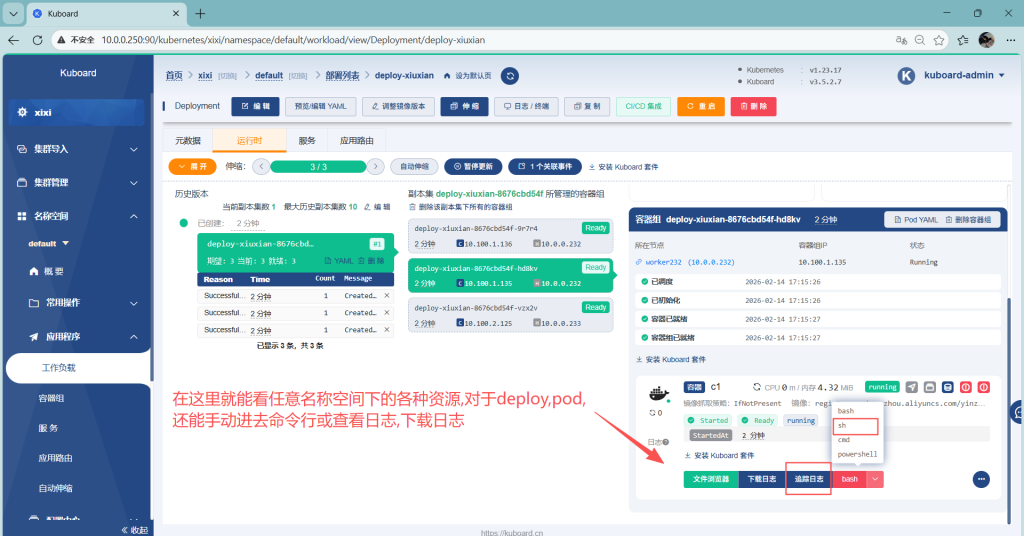Click the 删除 trash button for the deployment
The width and height of the screenshot is (1024, 536).
[754, 106]
